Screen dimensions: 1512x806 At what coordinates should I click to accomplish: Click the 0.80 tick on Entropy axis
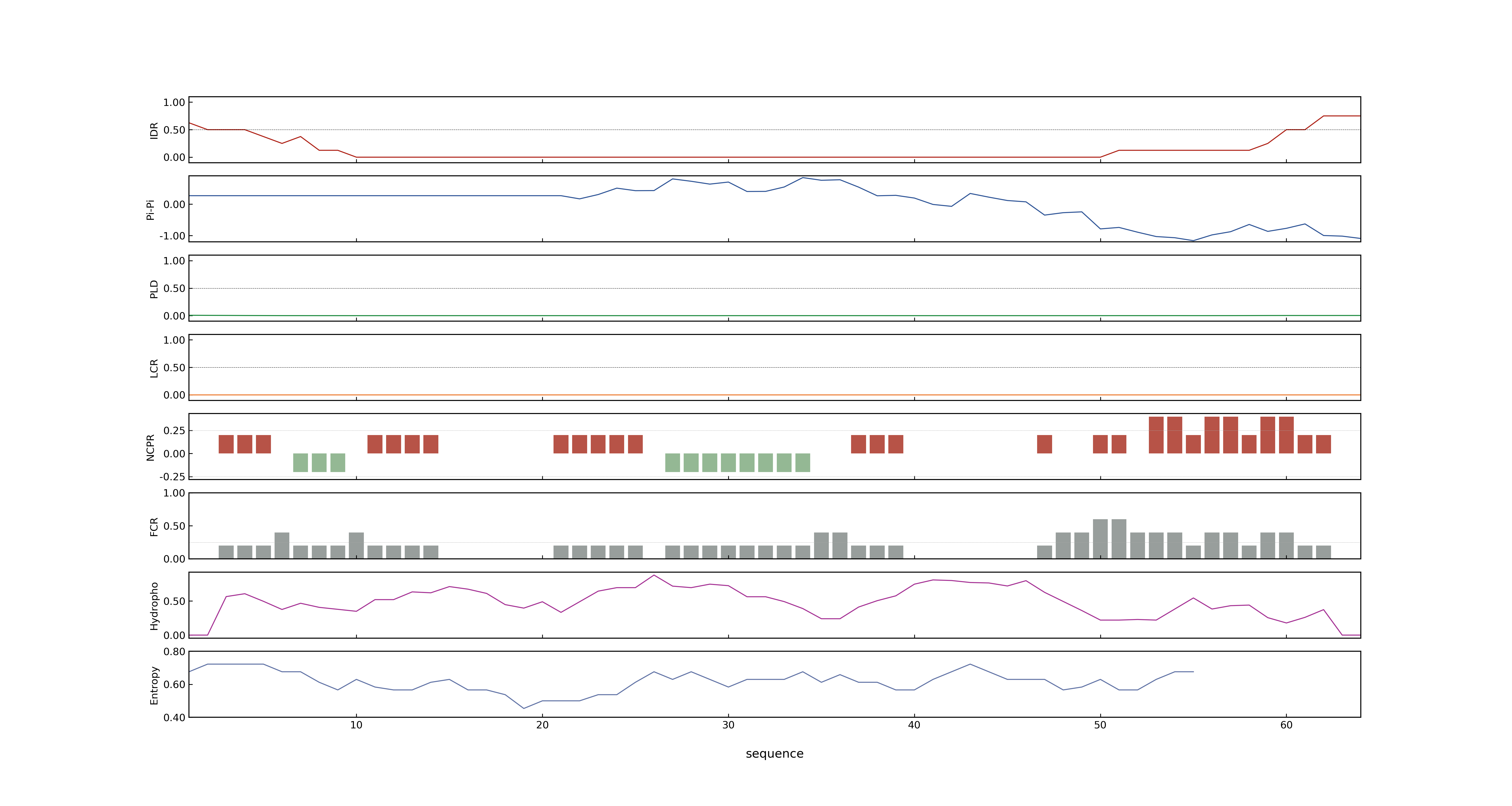pos(174,652)
